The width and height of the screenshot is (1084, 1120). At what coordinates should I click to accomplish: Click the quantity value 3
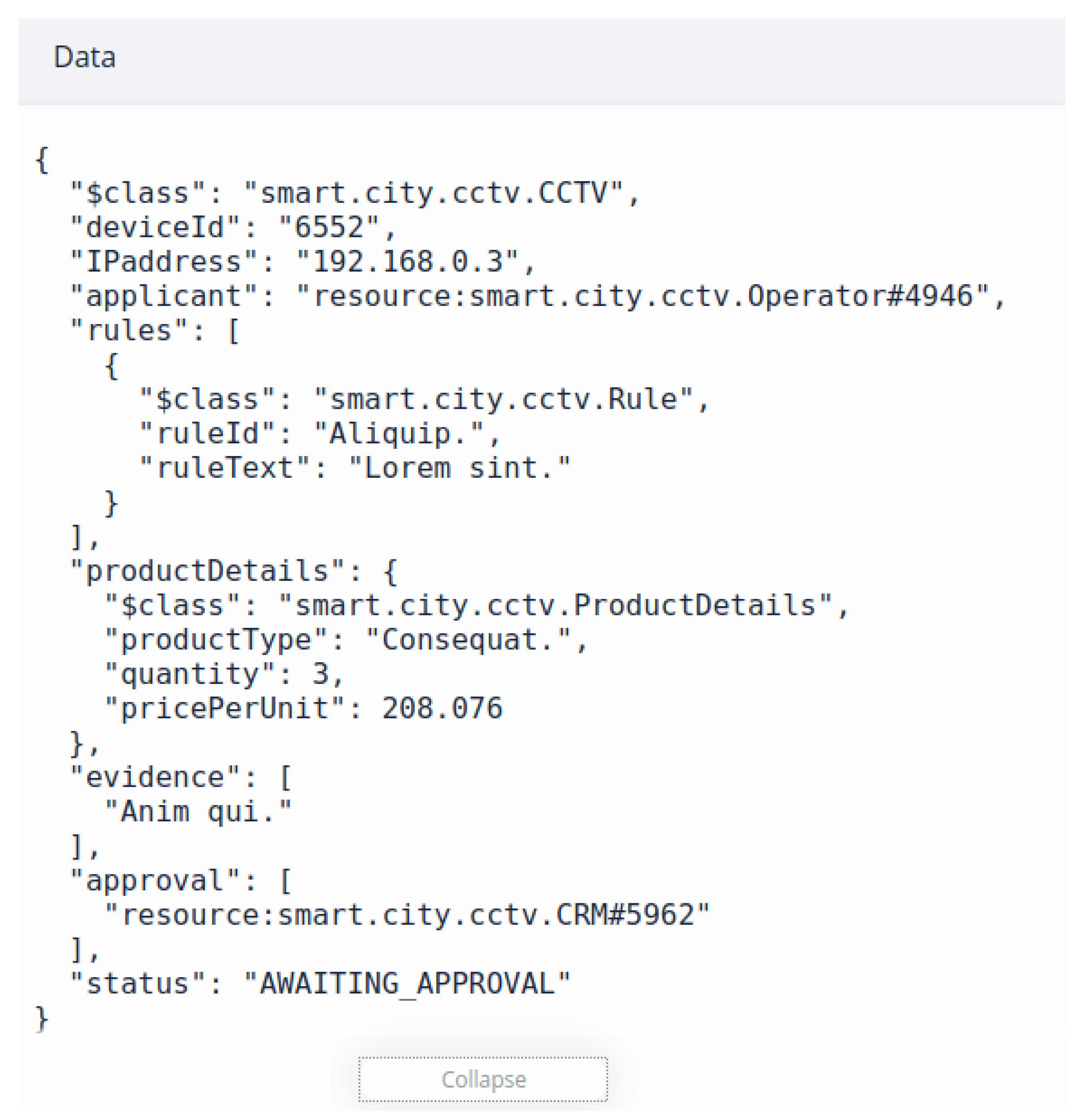click(321, 674)
